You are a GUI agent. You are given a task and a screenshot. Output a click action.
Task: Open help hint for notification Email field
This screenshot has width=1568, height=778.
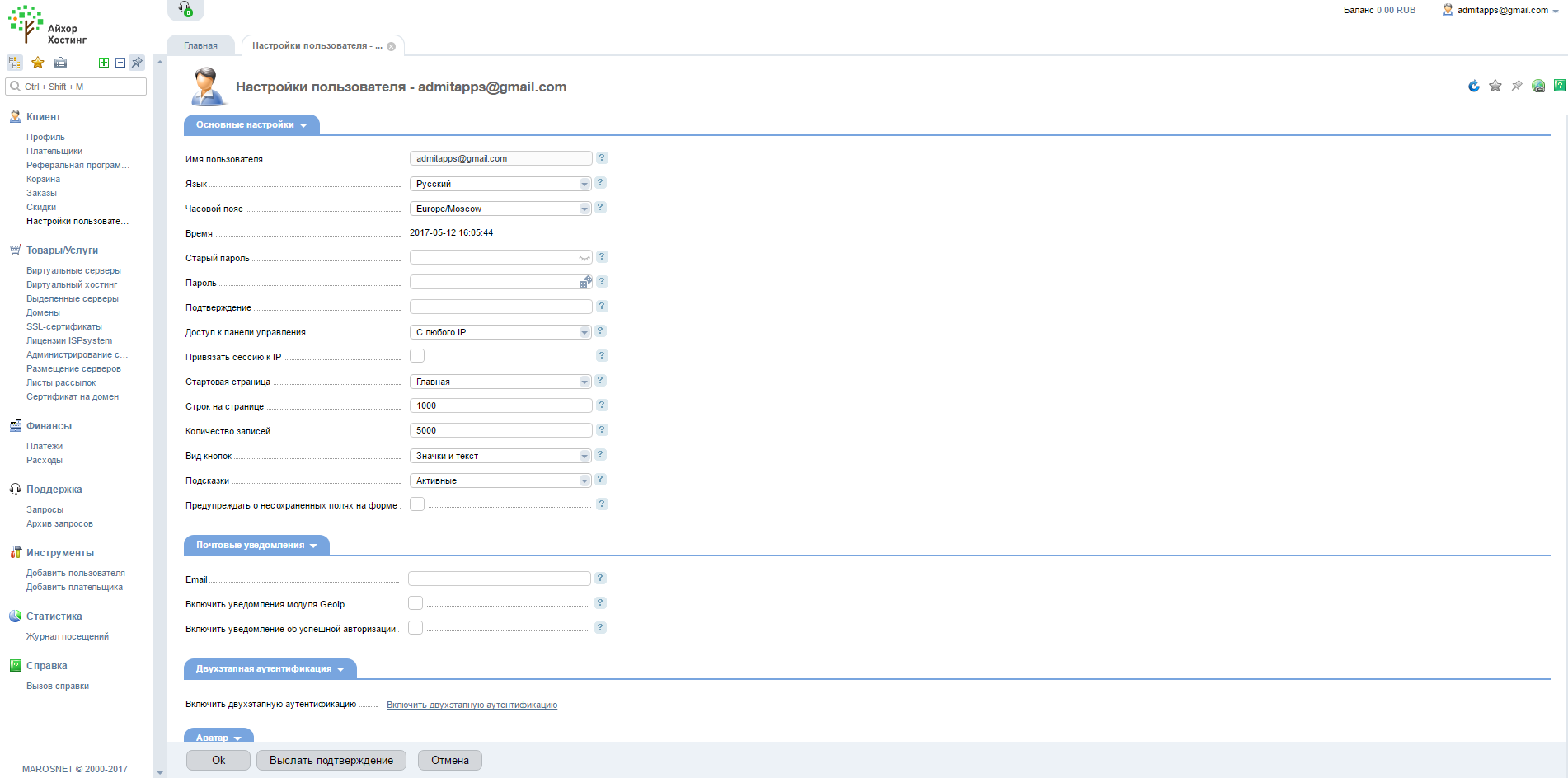tap(600, 578)
